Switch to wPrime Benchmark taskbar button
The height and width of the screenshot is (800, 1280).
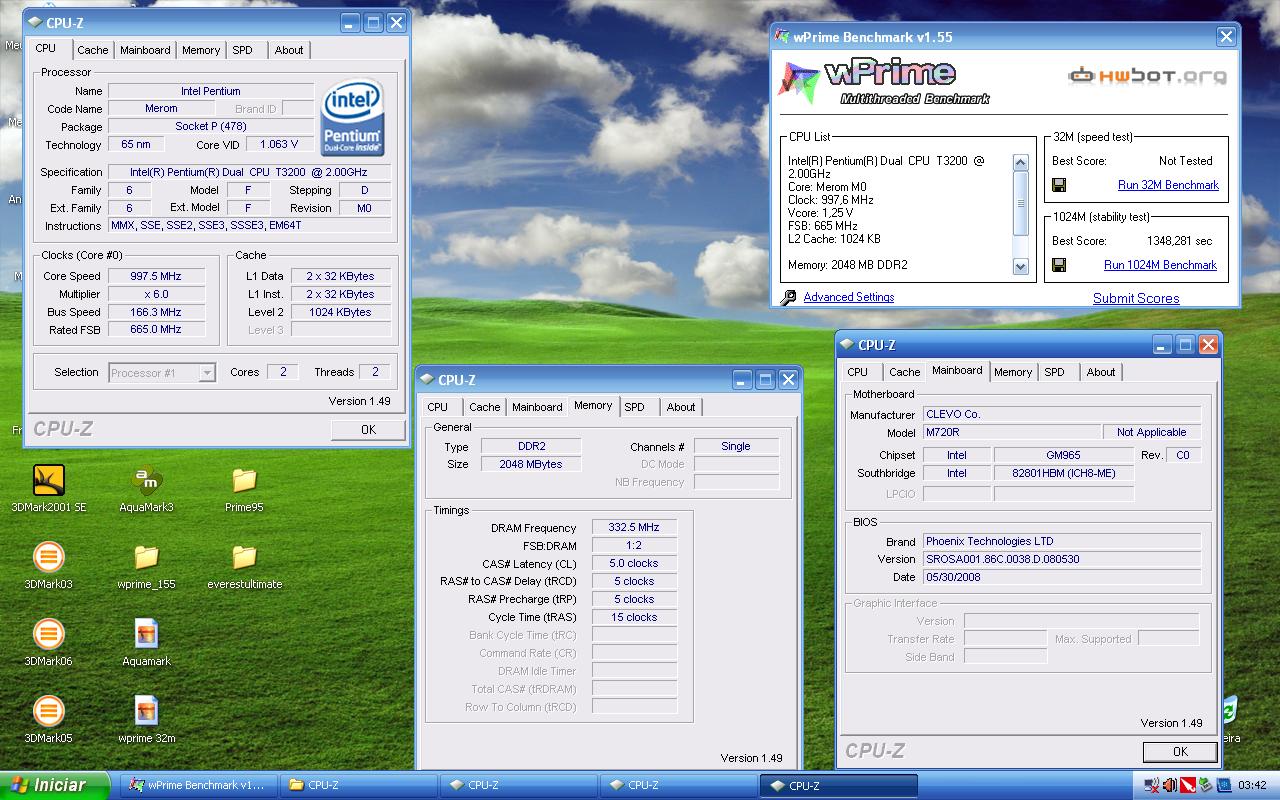[x=198, y=785]
